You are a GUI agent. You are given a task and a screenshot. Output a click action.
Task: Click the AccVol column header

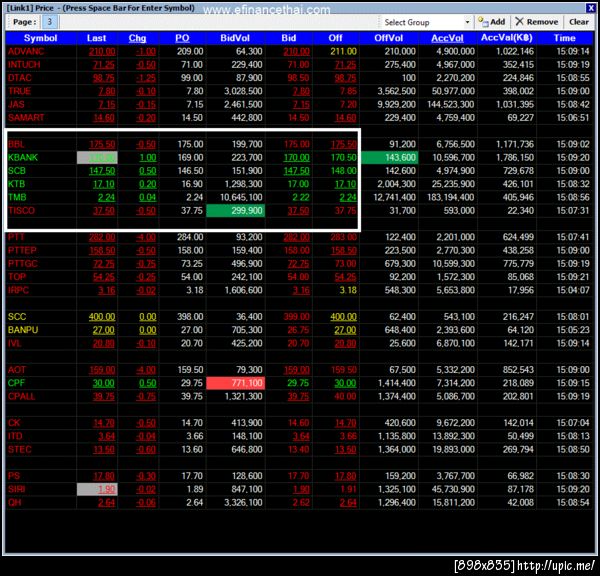447,38
